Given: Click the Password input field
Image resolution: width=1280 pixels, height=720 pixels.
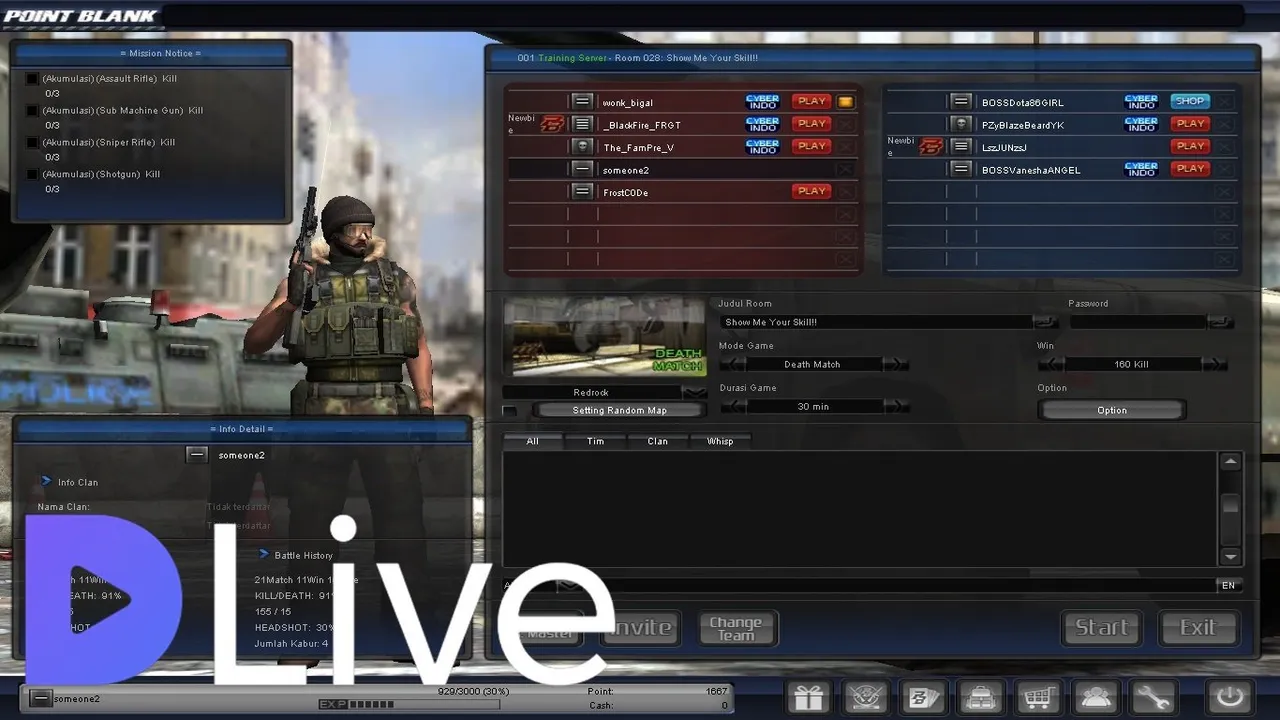Looking at the screenshot, I should pos(1138,322).
